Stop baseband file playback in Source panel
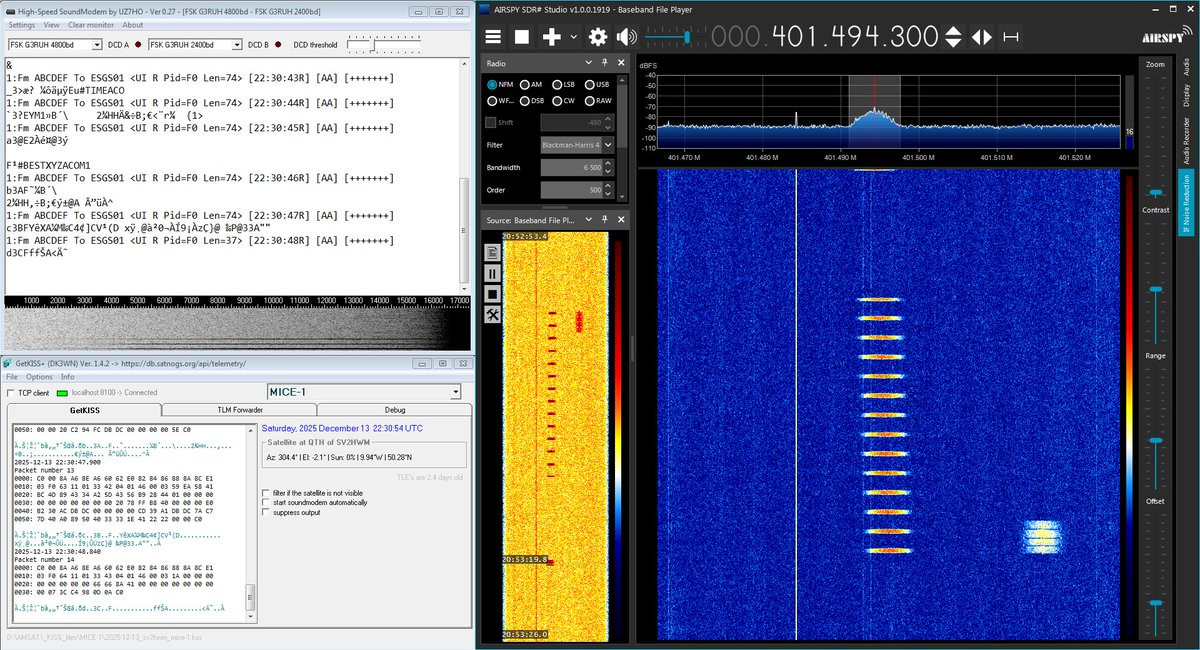 click(x=493, y=294)
